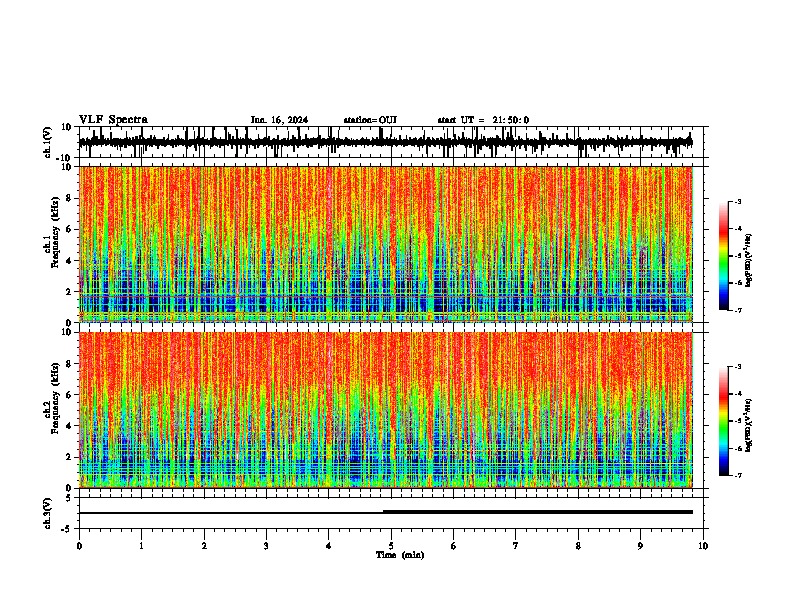Screen dimensions: 792x612
Task: Click time axis tick label 7
Action: 516,546
